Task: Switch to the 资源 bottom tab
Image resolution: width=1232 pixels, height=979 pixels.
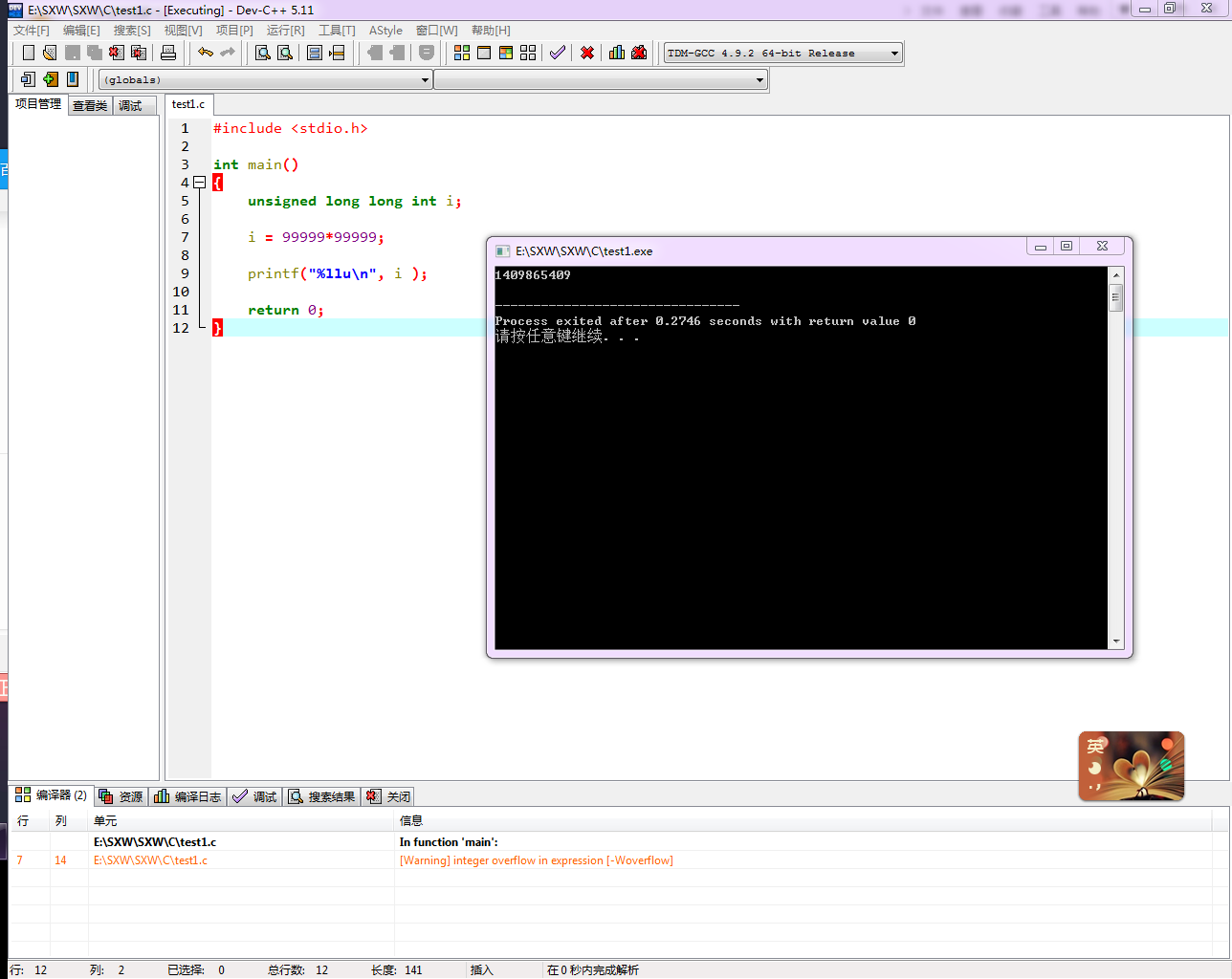Action: tap(121, 796)
